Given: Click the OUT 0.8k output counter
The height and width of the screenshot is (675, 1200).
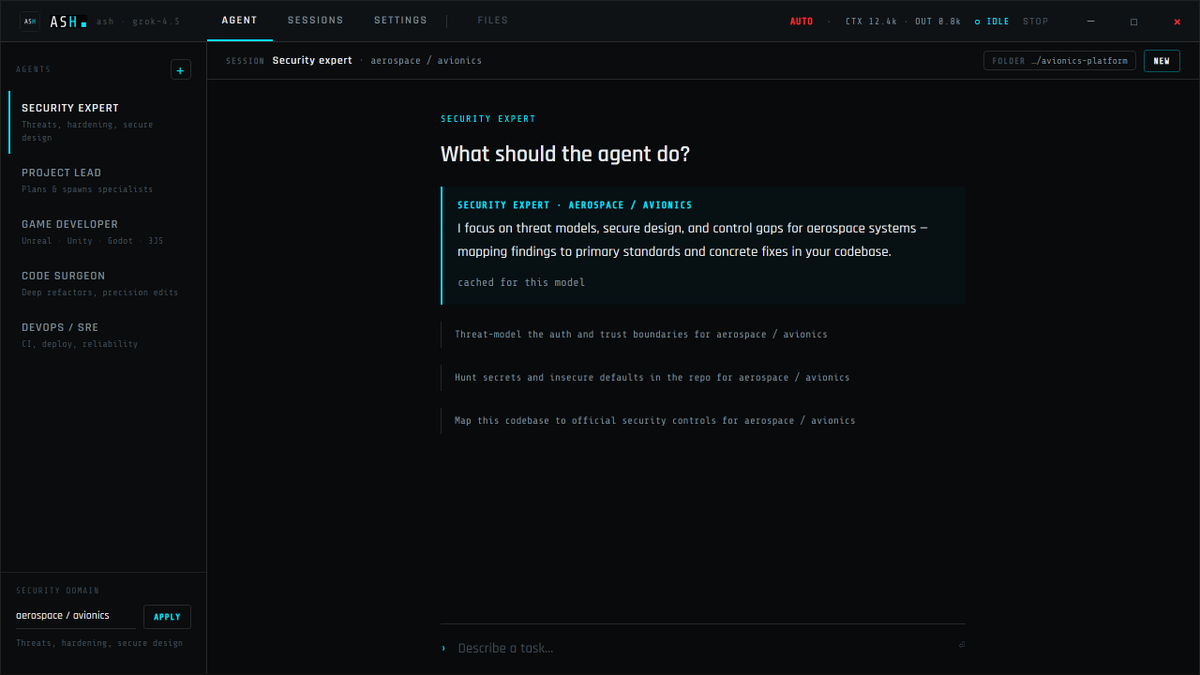Looking at the screenshot, I should point(938,21).
